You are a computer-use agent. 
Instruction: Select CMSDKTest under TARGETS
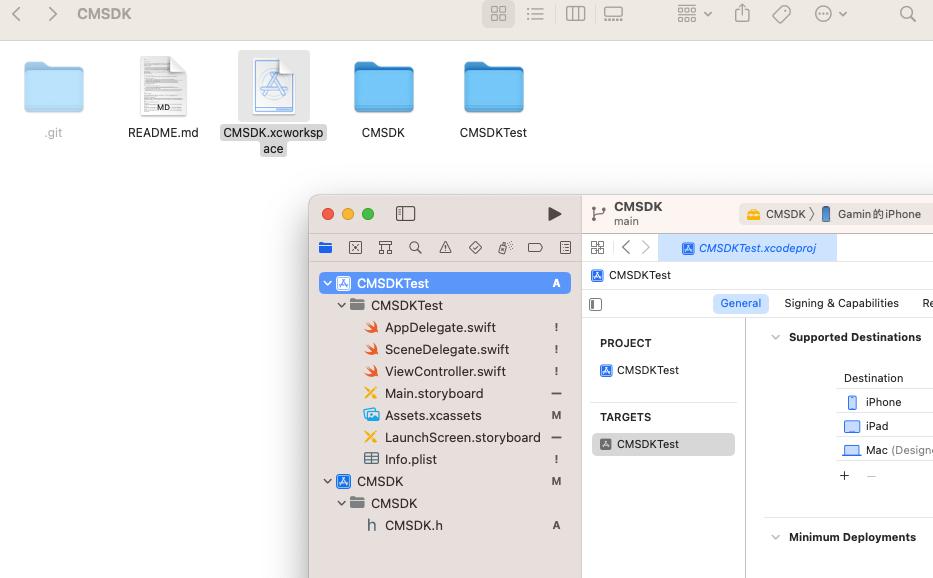coord(663,445)
